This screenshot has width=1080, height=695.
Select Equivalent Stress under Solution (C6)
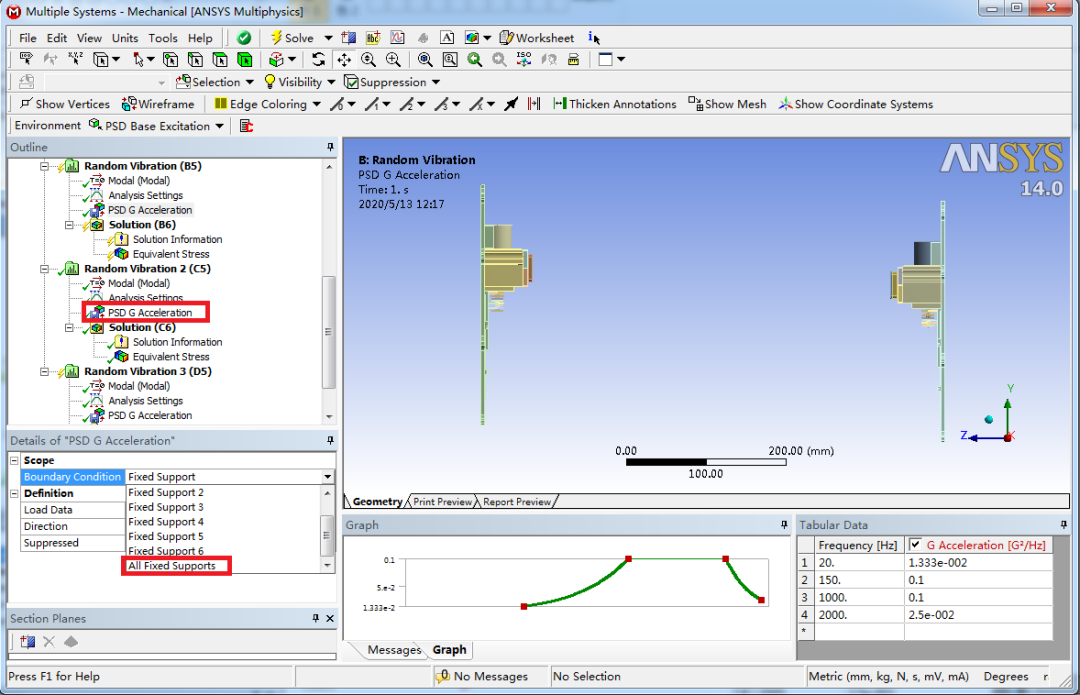point(171,357)
